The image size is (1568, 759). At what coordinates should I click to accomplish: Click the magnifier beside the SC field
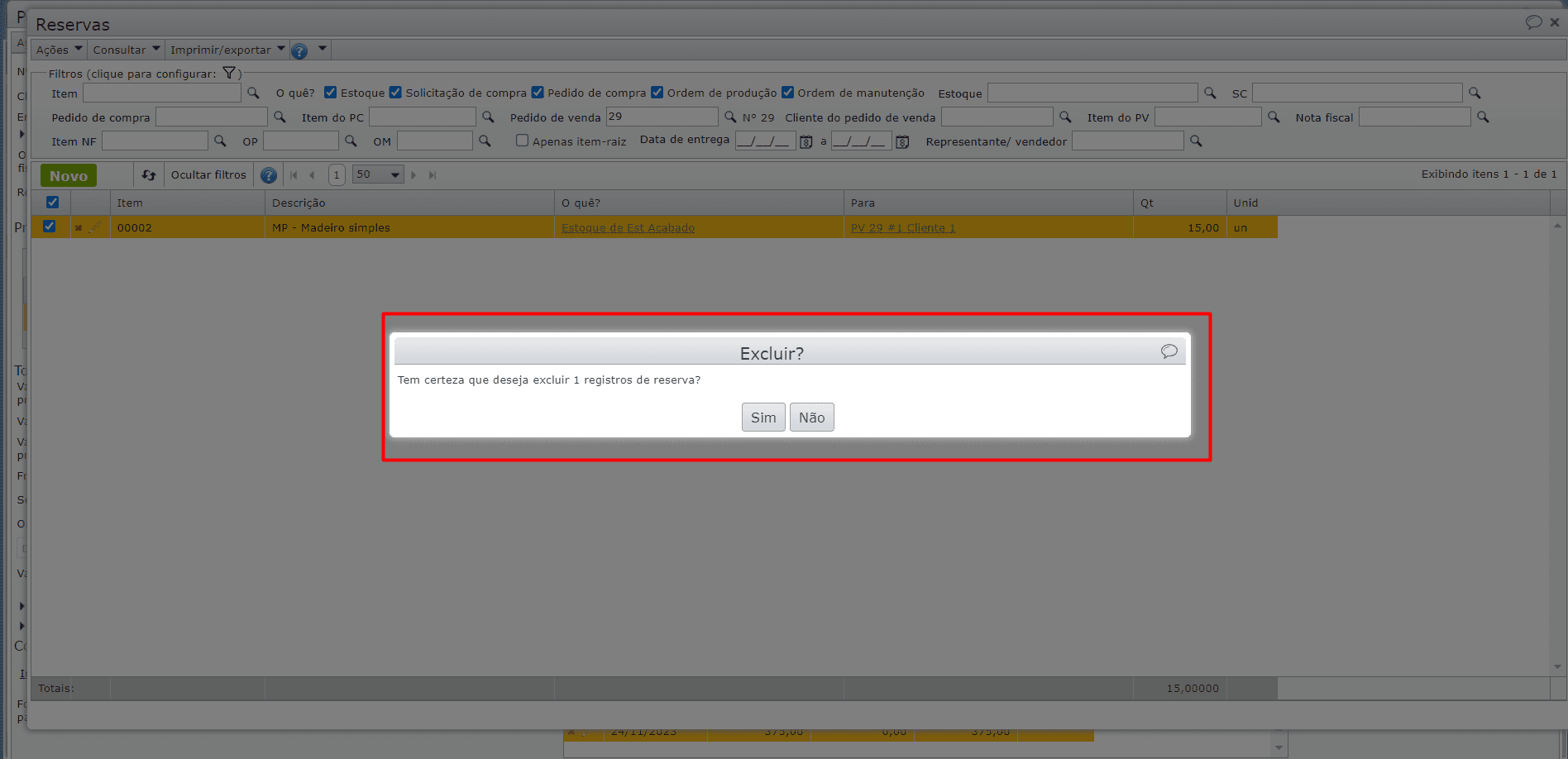(1475, 93)
